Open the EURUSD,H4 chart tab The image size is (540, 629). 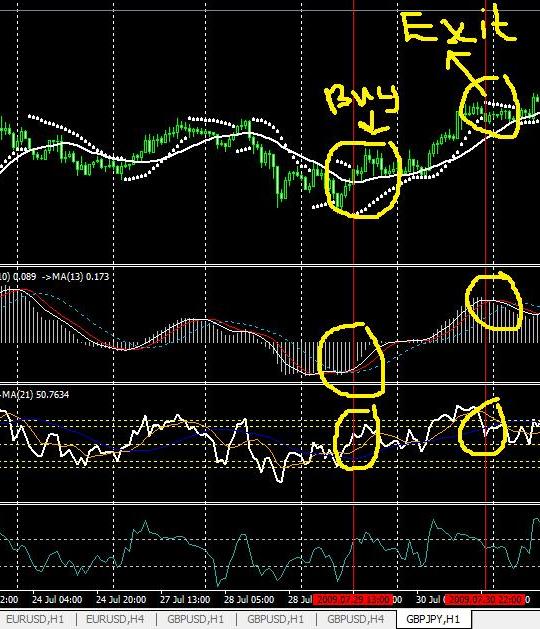(x=115, y=619)
